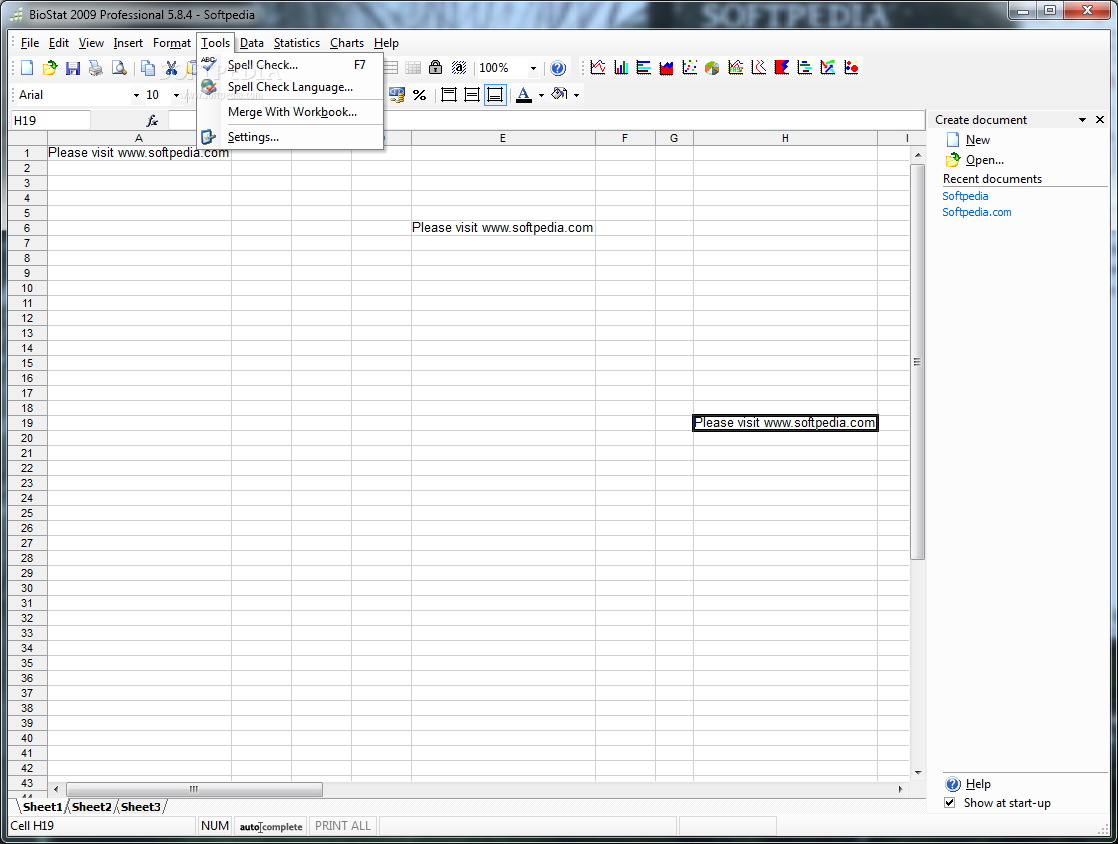
Task: Click the Open file toolbar icon
Action: (50, 68)
